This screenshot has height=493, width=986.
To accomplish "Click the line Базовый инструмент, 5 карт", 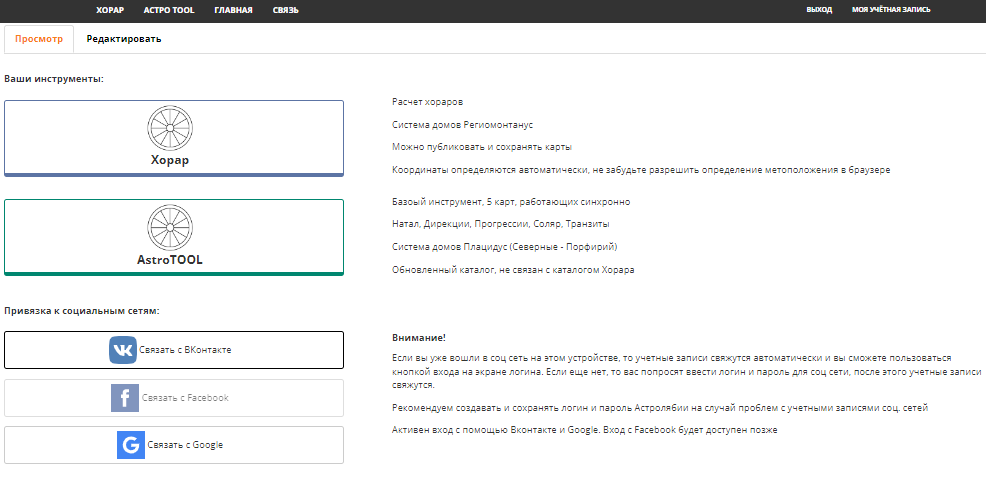I will point(511,202).
